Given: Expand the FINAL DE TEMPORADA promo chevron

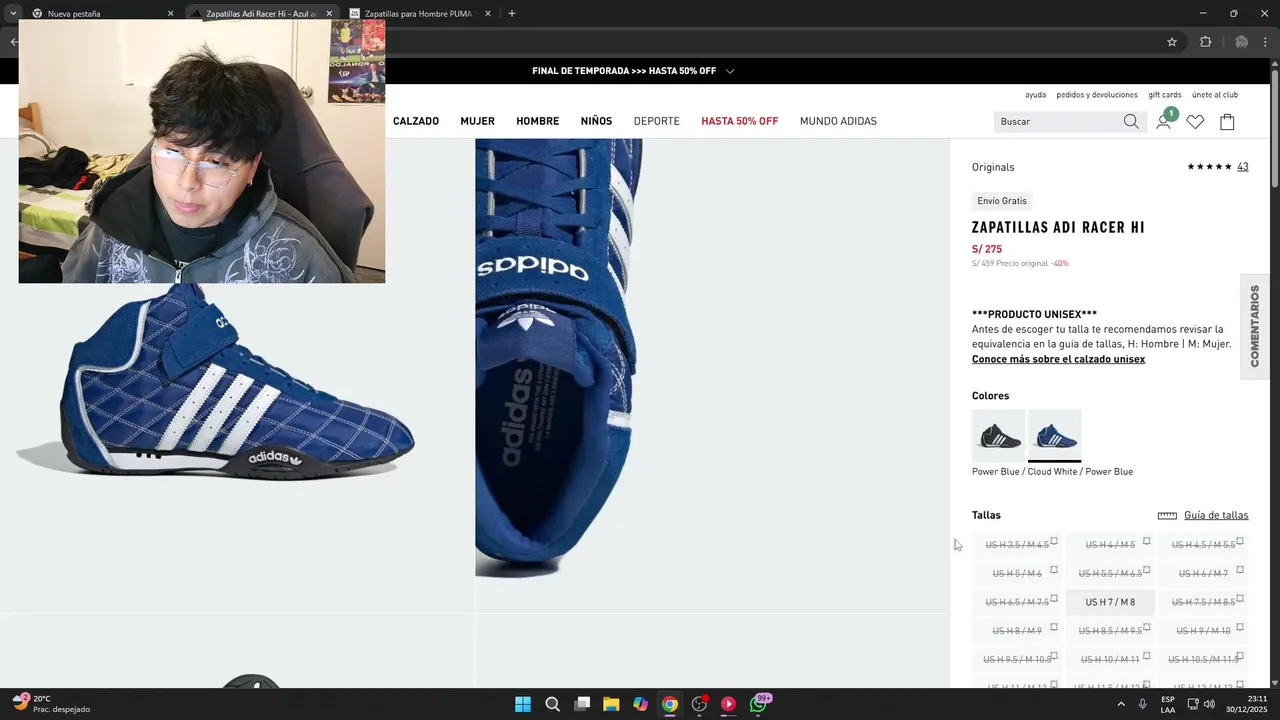Looking at the screenshot, I should (x=730, y=71).
